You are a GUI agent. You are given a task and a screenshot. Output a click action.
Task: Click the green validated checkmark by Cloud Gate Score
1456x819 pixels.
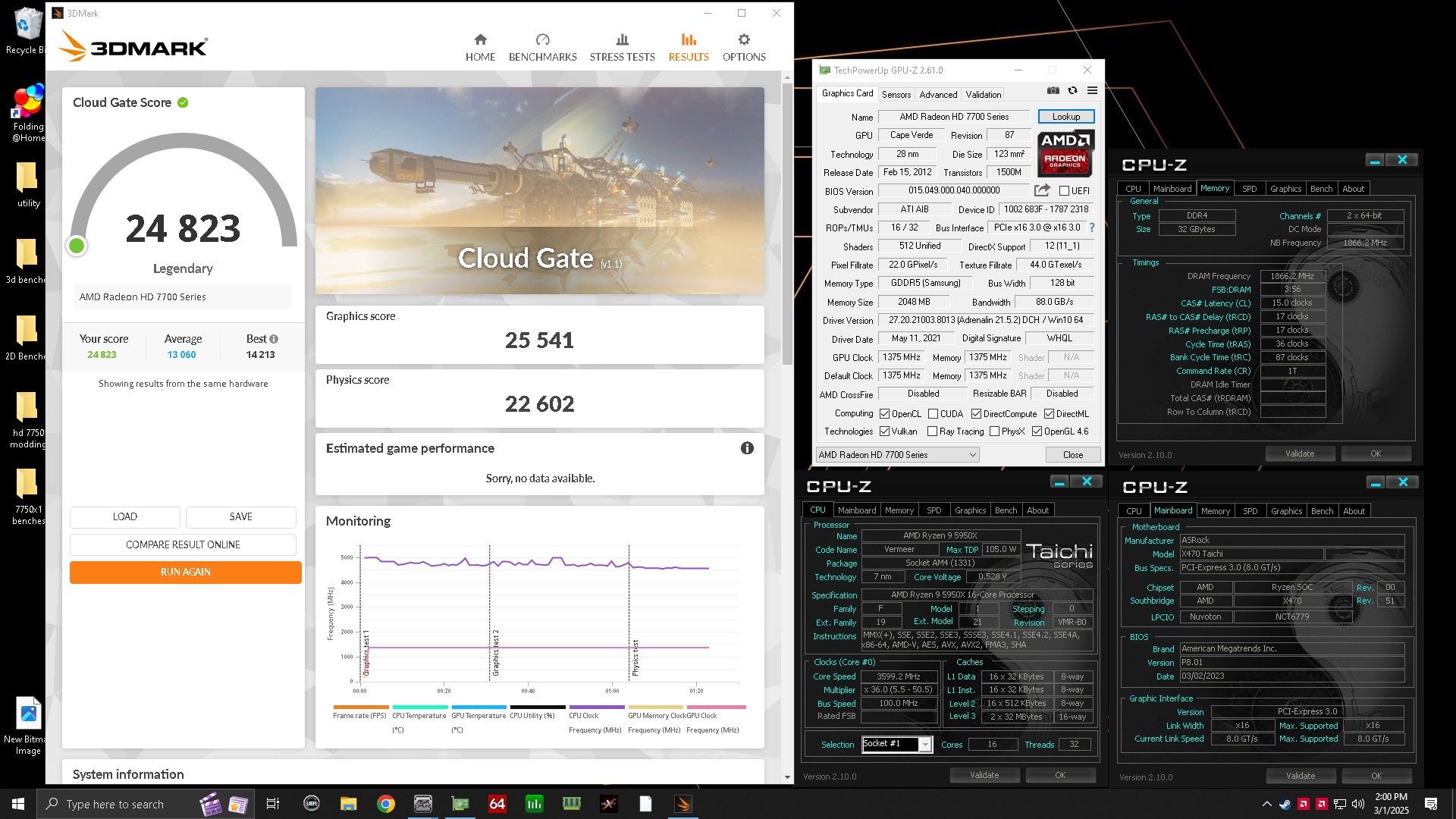click(x=183, y=102)
